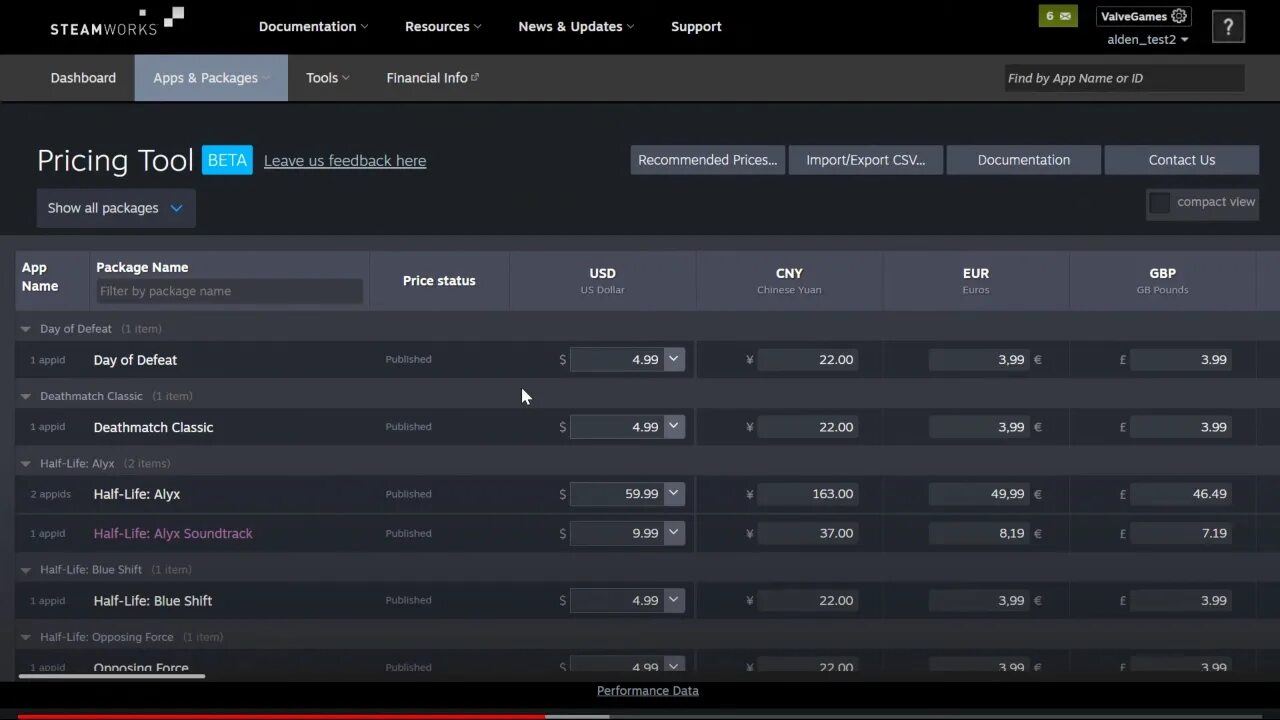Go to Support page

(x=696, y=27)
